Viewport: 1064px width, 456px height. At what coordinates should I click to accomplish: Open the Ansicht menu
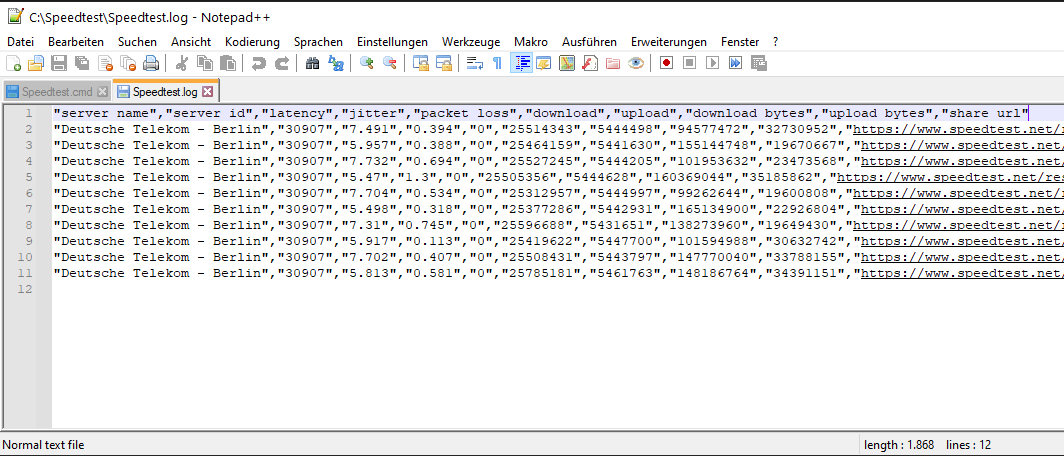pos(191,42)
